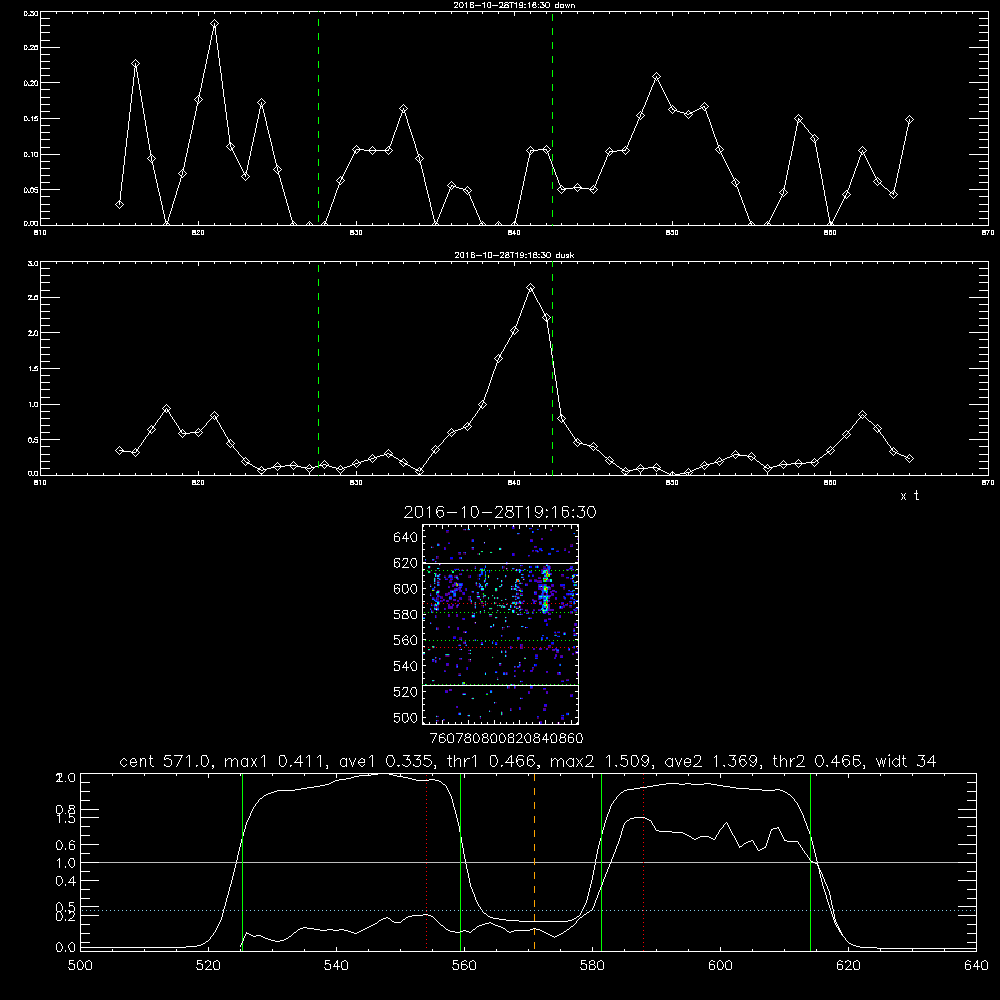Click the 'thr2 0.466' value in stats header
This screenshot has width=1000, height=1000.
(x=819, y=761)
